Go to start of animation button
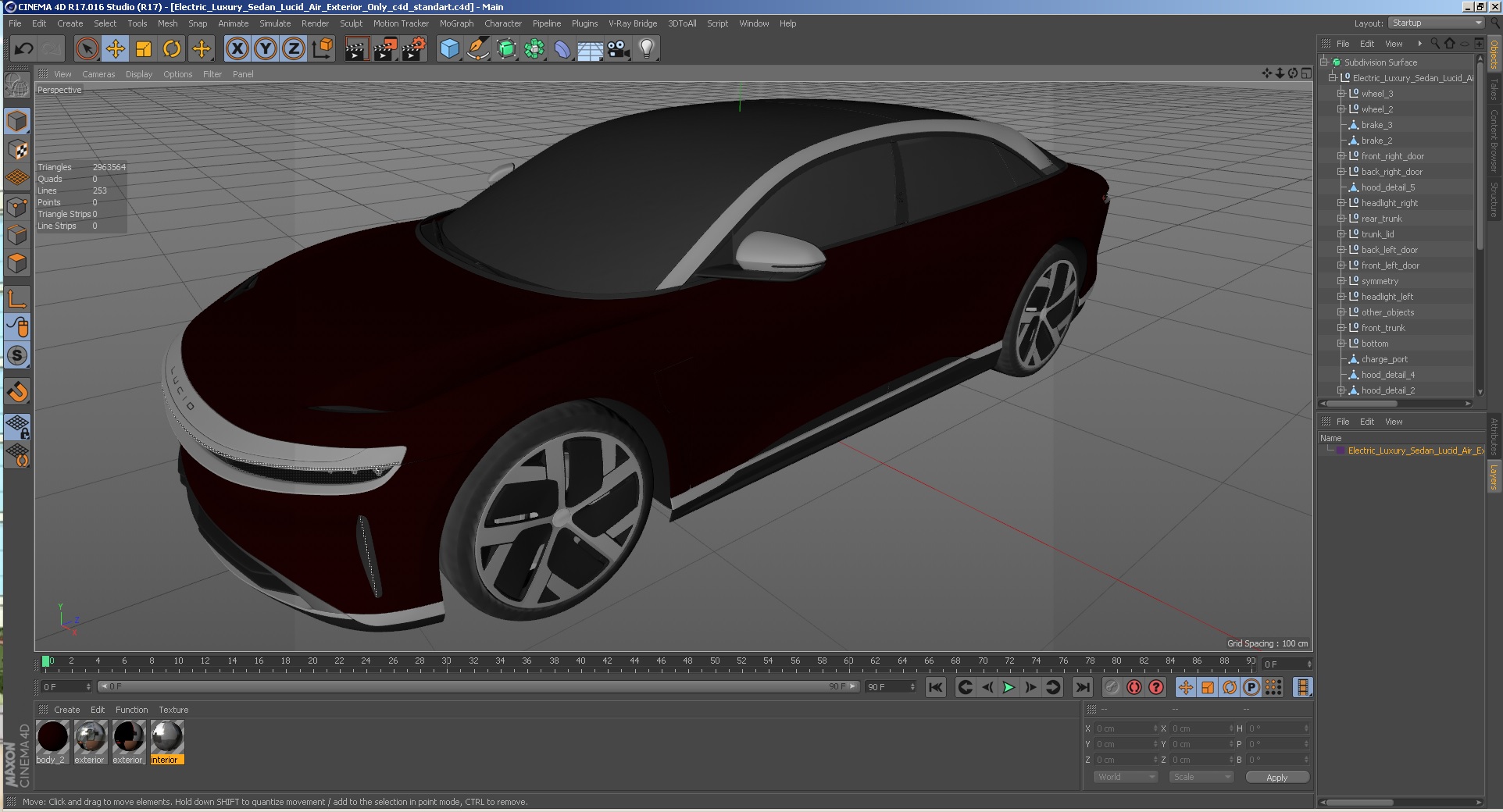 click(936, 687)
